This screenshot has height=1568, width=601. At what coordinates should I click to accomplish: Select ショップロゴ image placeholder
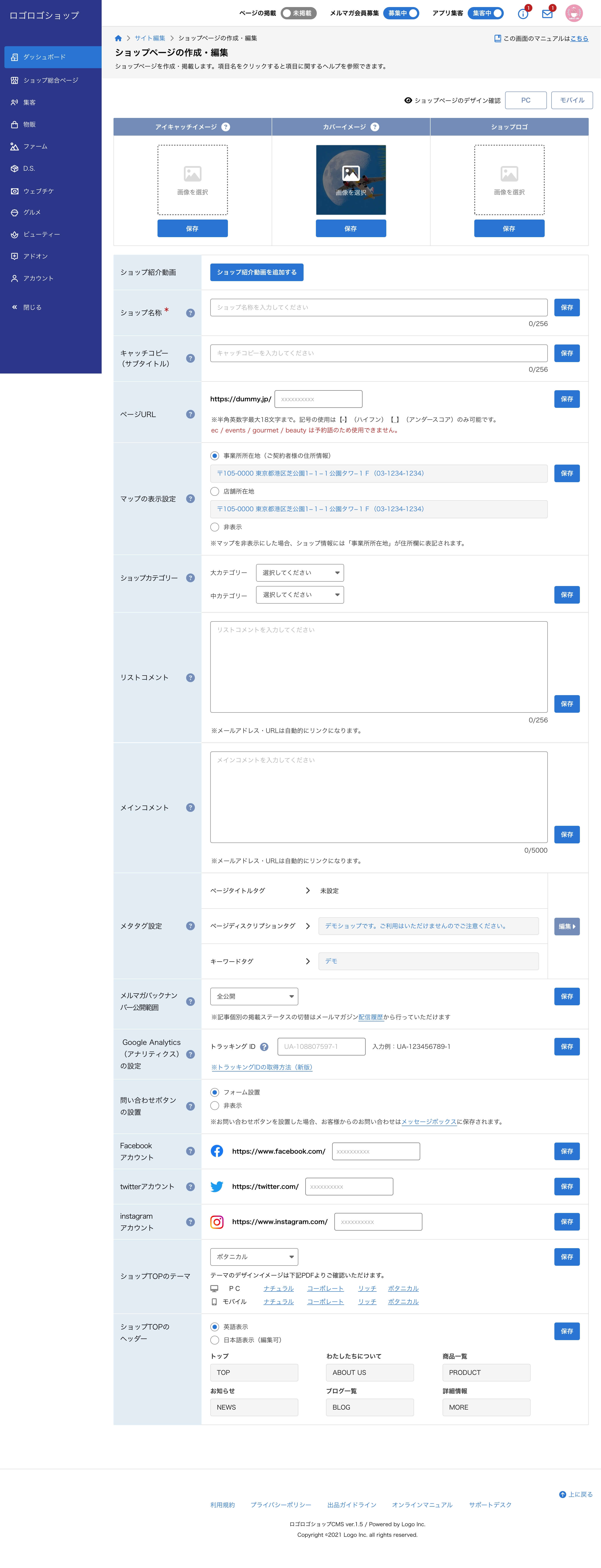(509, 180)
